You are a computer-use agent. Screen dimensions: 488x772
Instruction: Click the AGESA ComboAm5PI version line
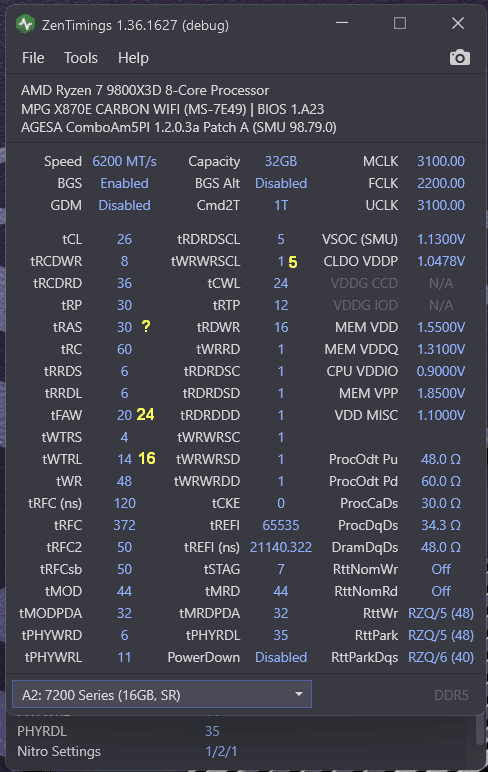coord(178,128)
